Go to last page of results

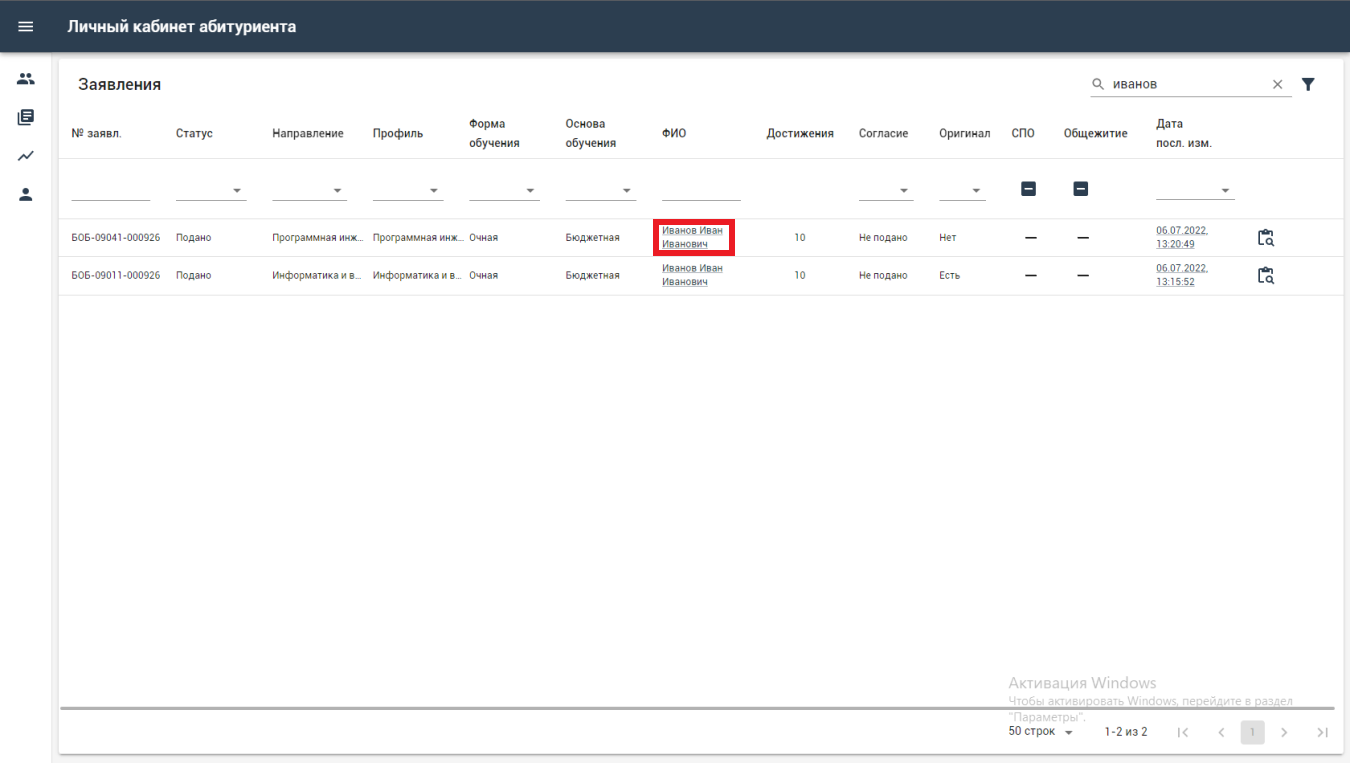coord(1322,732)
